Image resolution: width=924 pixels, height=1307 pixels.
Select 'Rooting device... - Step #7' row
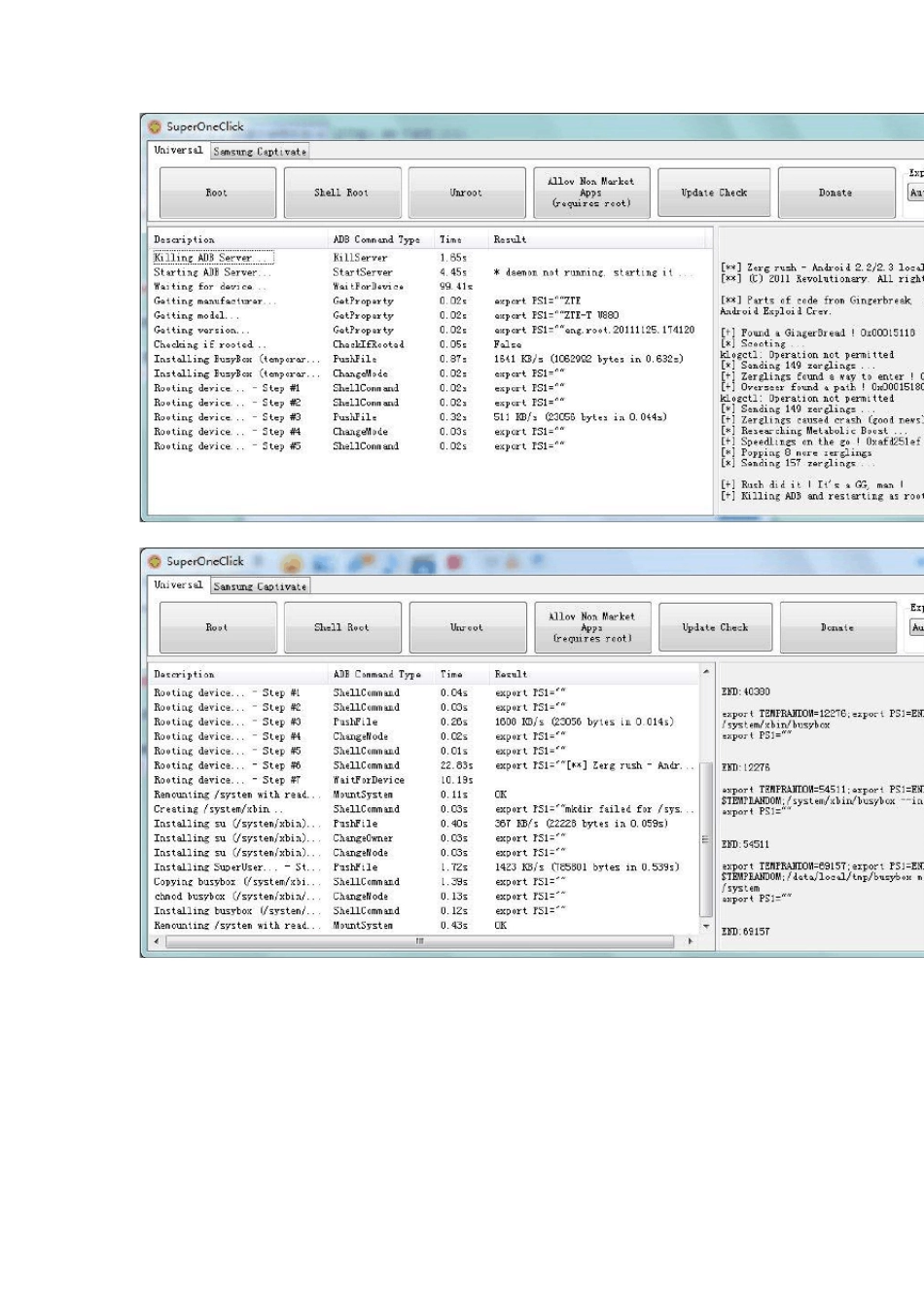click(424, 780)
